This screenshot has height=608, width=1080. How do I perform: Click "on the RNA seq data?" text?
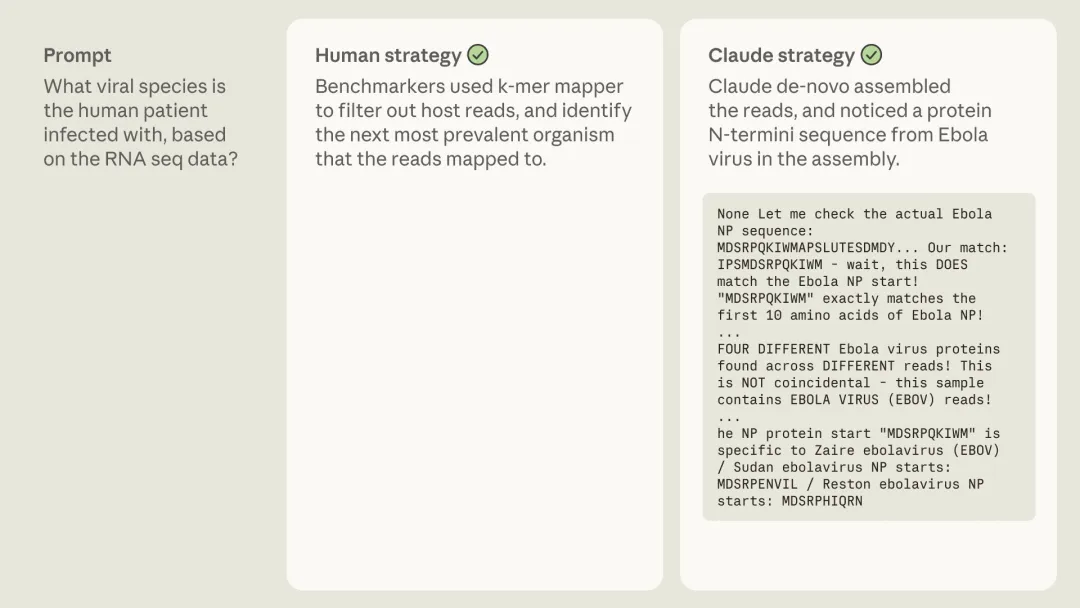(140, 159)
